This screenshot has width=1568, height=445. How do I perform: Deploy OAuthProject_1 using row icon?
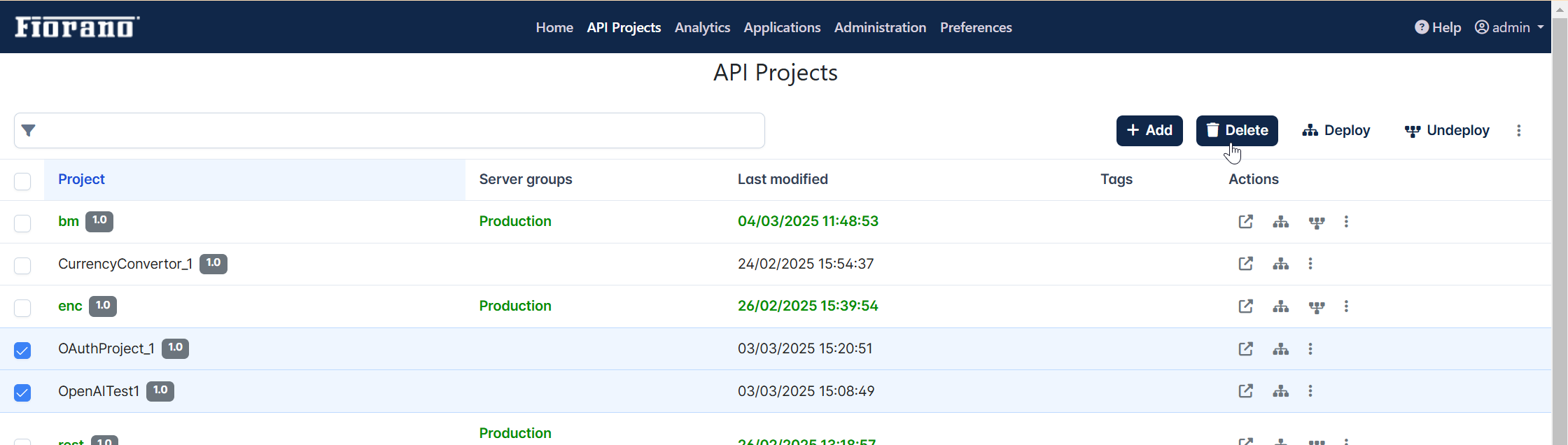(x=1281, y=349)
